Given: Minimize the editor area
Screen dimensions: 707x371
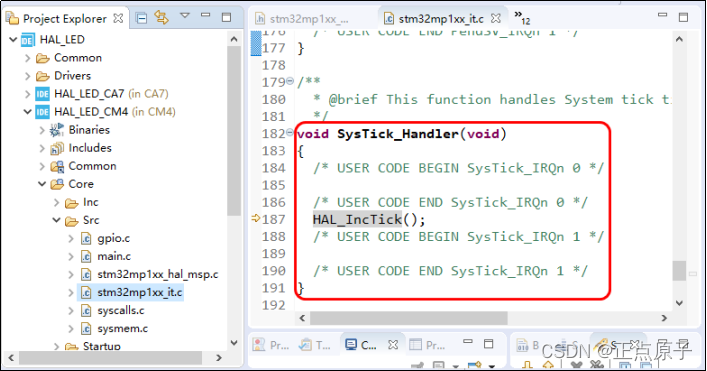Looking at the screenshot, I should pyautogui.click(x=662, y=15).
